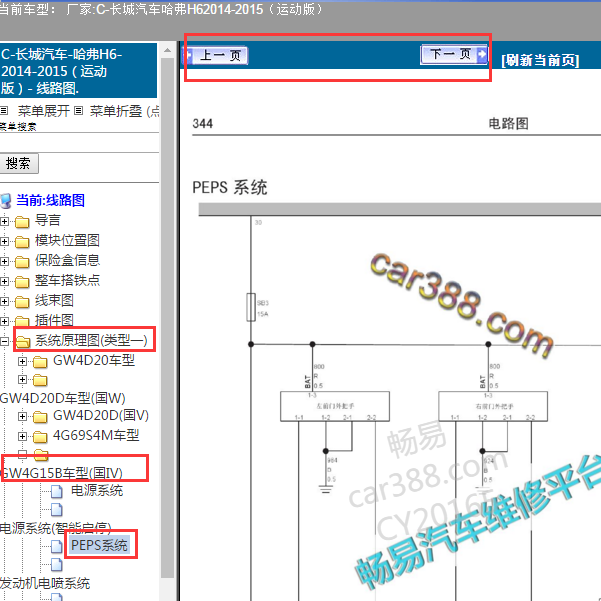This screenshot has width=601, height=601.
Task: Select 系统原理图(类型一) tree item
Action: [x=91, y=340]
